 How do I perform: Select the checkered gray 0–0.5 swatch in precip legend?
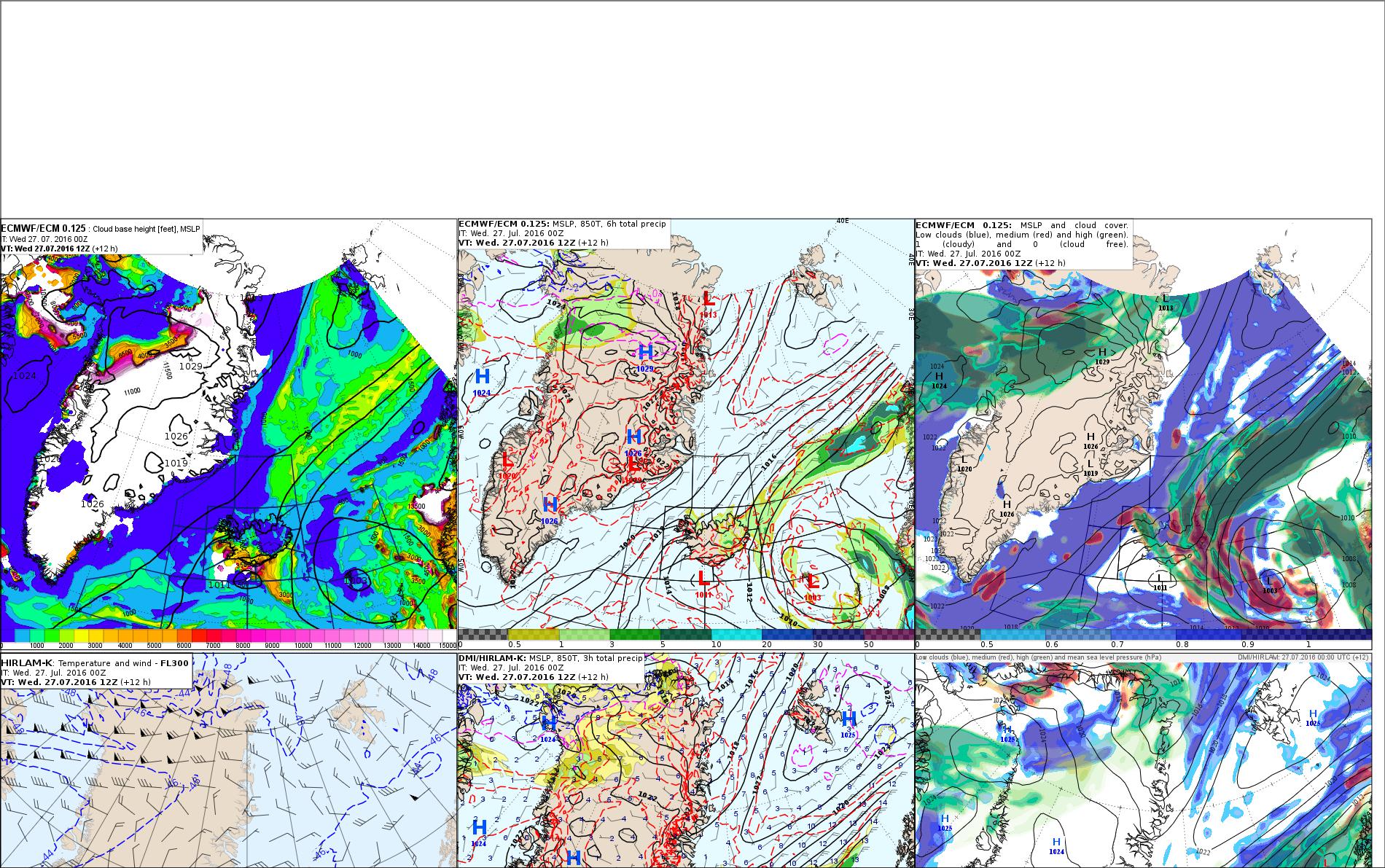click(483, 635)
